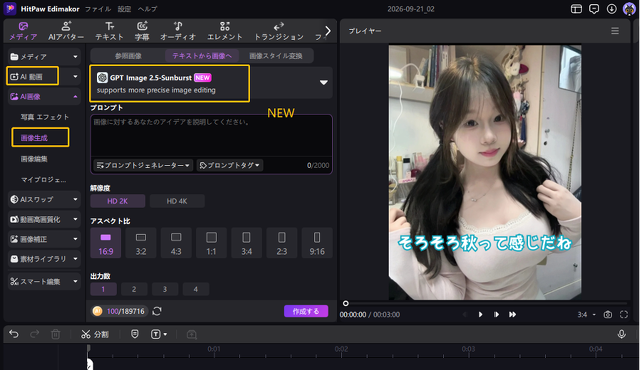Open the オーディオ tab
The image size is (640, 370).
178,31
